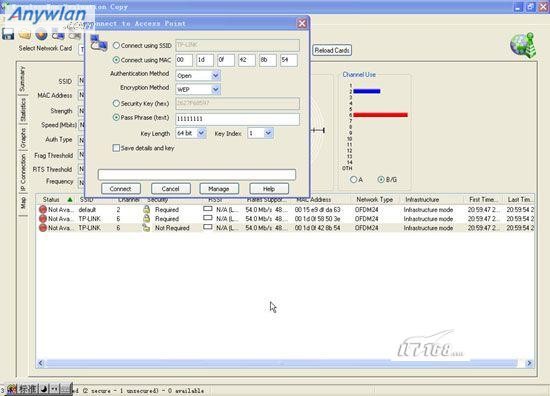Open the IP Connection side tab
The image size is (550, 396).
23,173
